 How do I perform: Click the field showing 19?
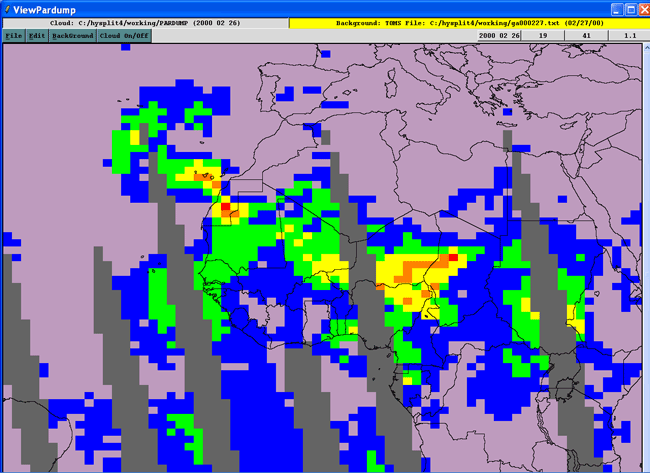[543, 36]
